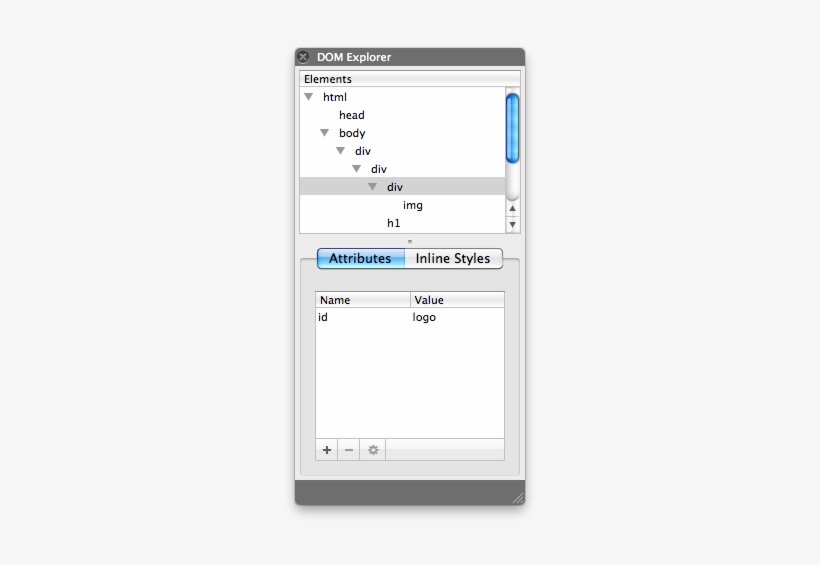Screen dimensions: 820x565
Task: Click the Name column header
Action: pyautogui.click(x=363, y=300)
